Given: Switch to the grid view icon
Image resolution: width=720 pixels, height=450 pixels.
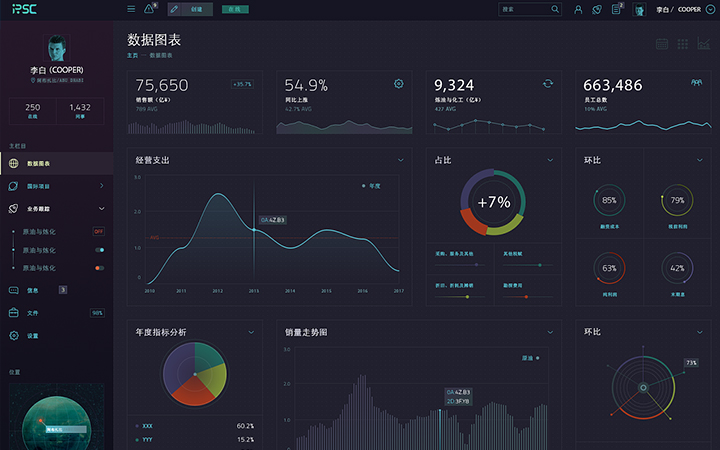Looking at the screenshot, I should point(683,44).
